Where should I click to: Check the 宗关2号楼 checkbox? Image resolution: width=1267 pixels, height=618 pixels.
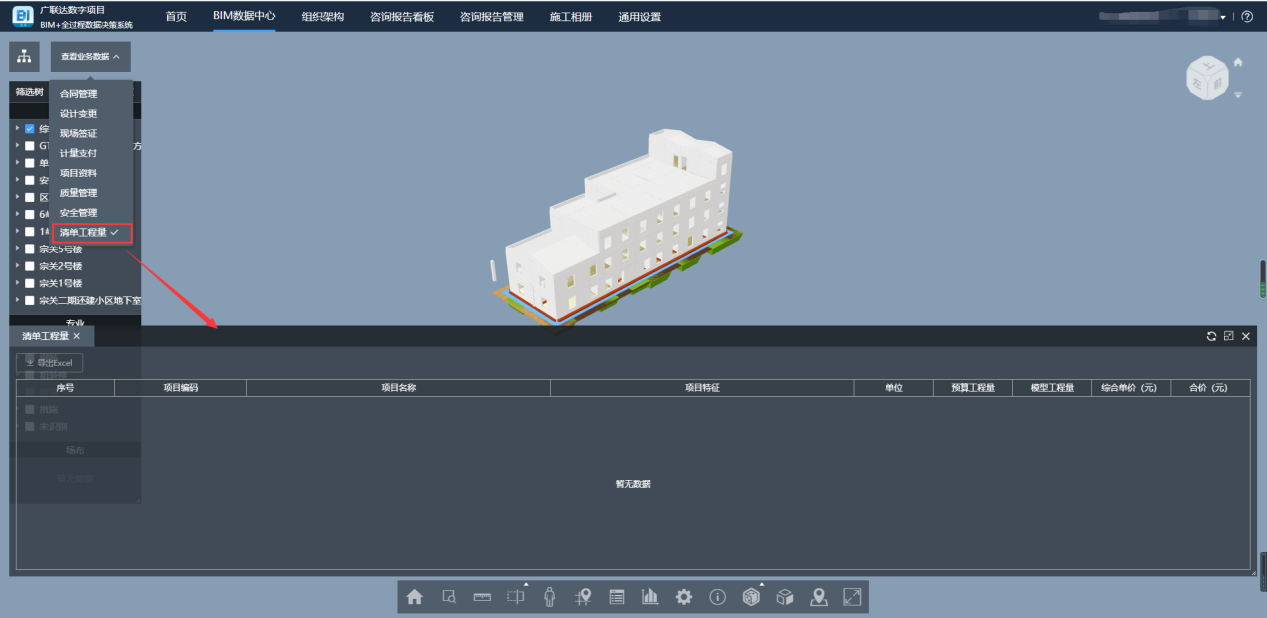[x=30, y=266]
